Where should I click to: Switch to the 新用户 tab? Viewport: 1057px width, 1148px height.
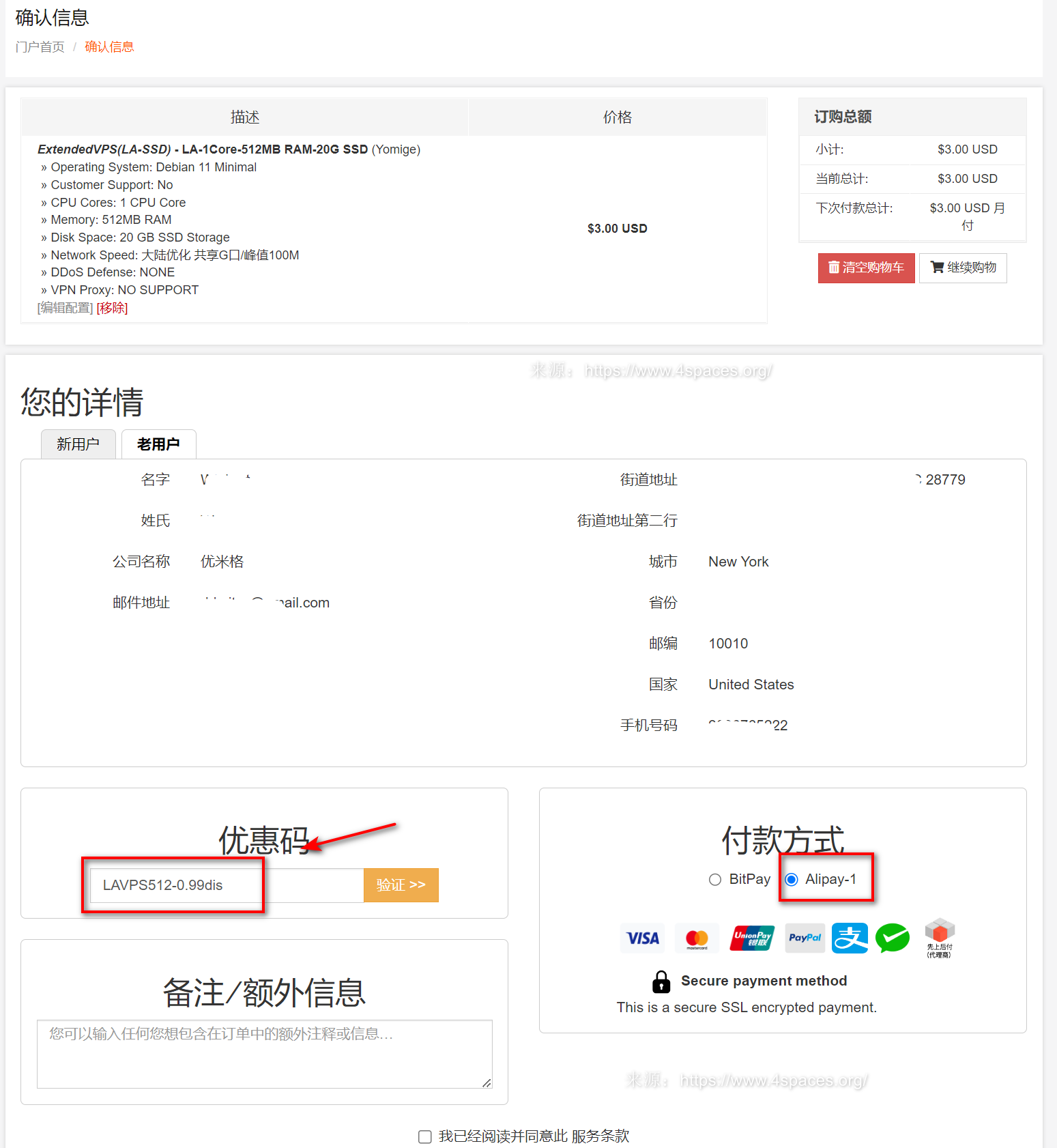point(78,444)
